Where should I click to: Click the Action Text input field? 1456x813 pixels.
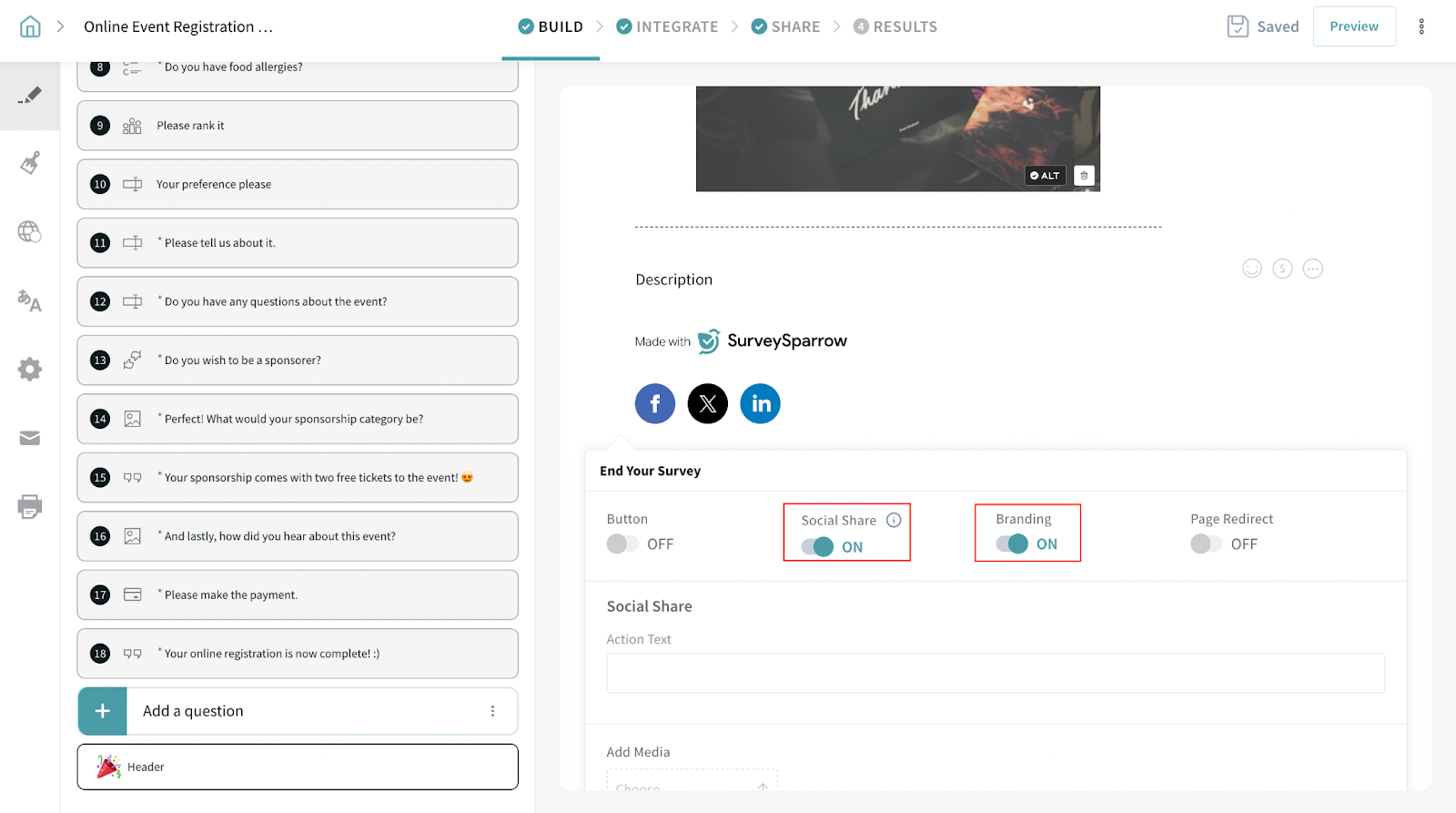click(x=995, y=673)
